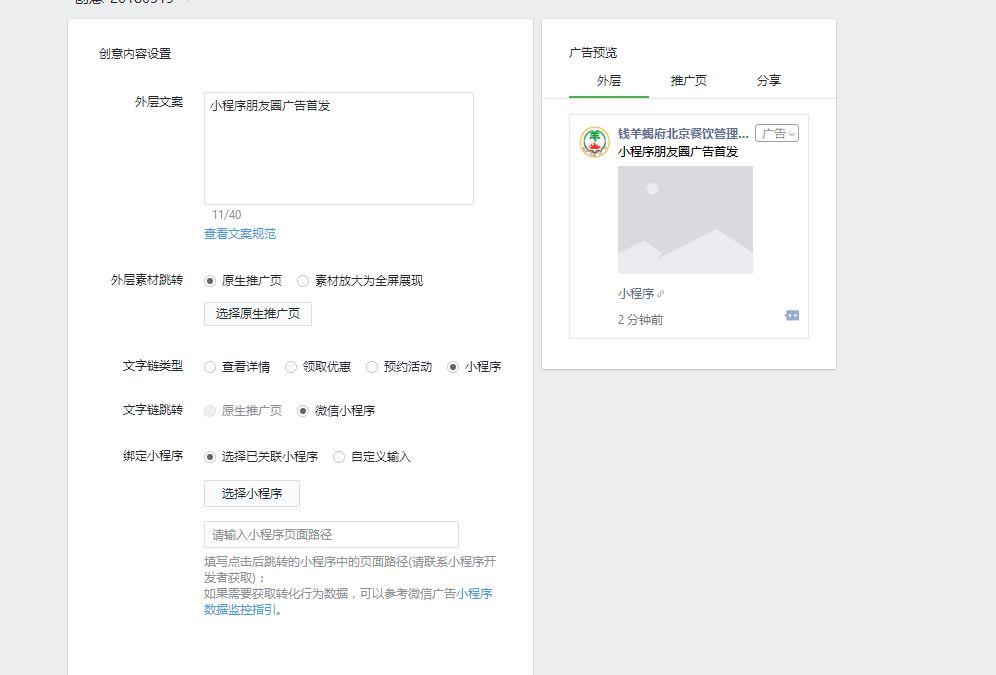996x675 pixels.
Task: Click the 外层文案 text area
Action: click(339, 149)
